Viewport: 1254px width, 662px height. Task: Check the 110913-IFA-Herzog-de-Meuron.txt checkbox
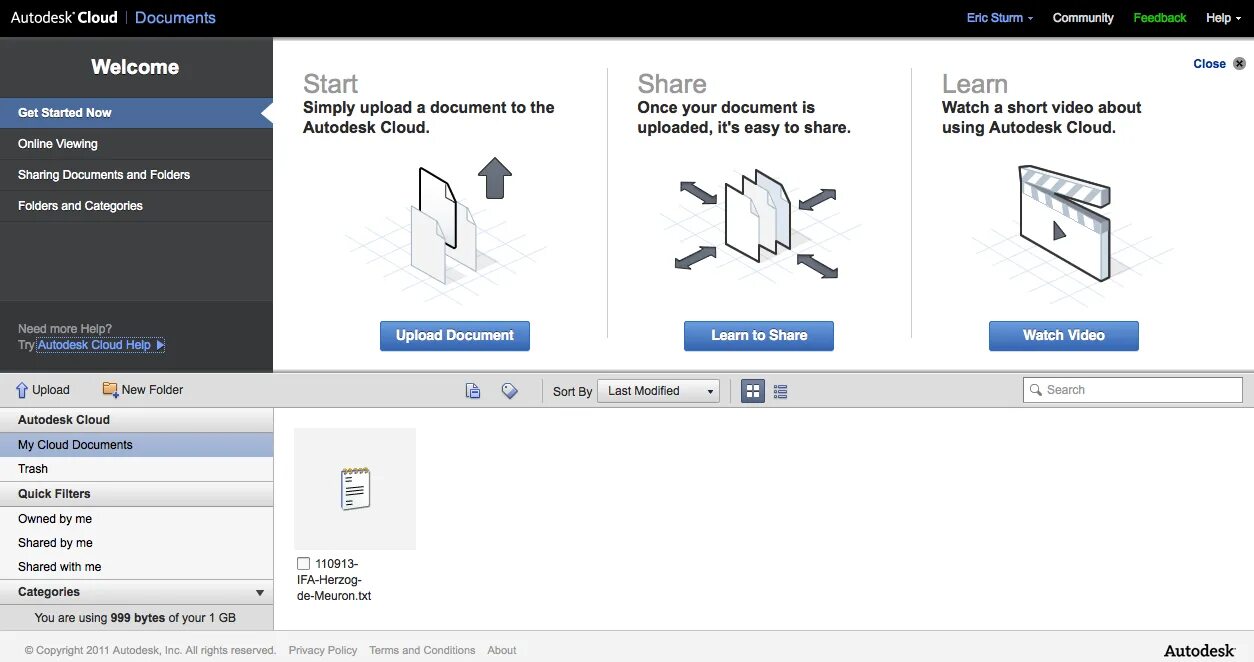click(304, 564)
